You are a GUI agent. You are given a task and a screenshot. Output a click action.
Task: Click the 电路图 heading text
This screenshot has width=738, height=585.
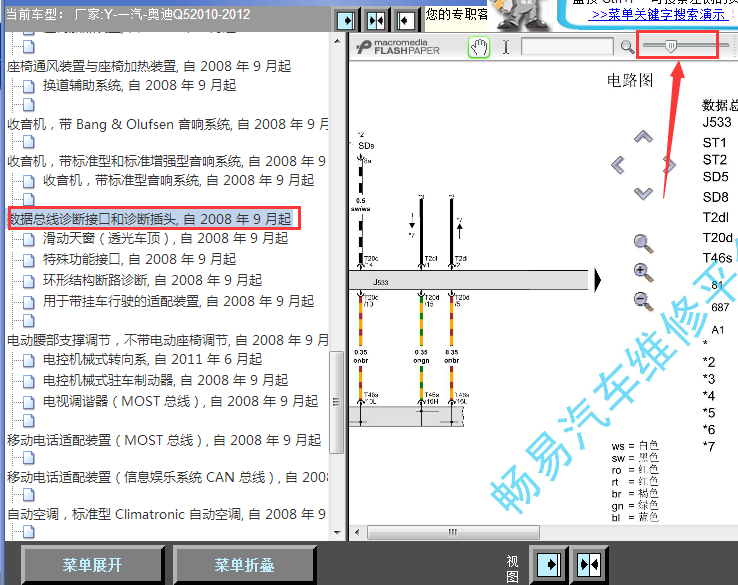(630, 80)
